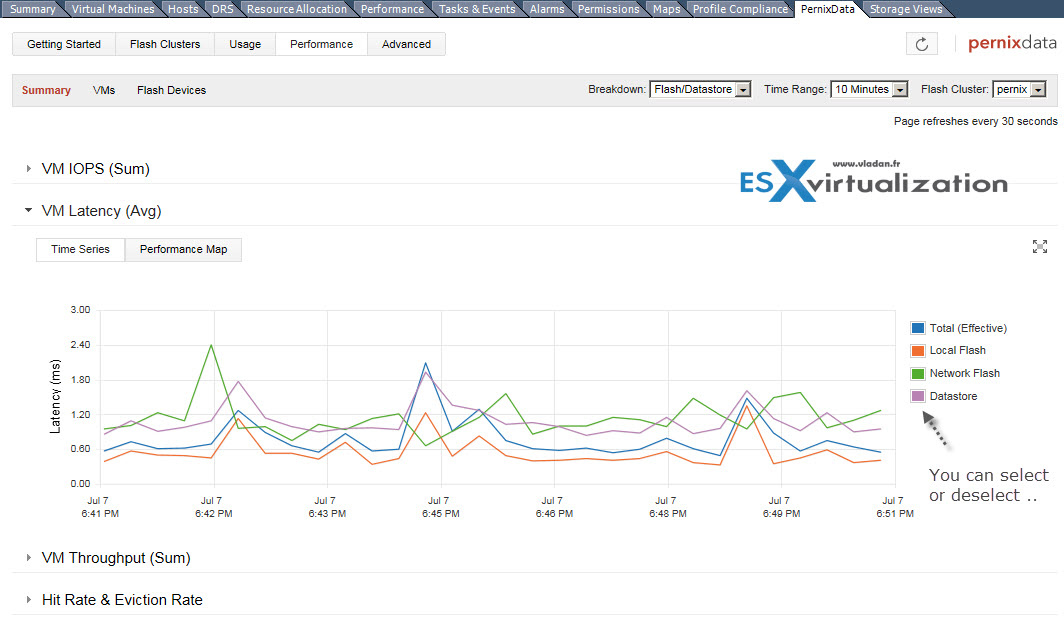The image size is (1064, 623).
Task: Expand Hit Rate & Eviction Rate section
Action: [28, 599]
